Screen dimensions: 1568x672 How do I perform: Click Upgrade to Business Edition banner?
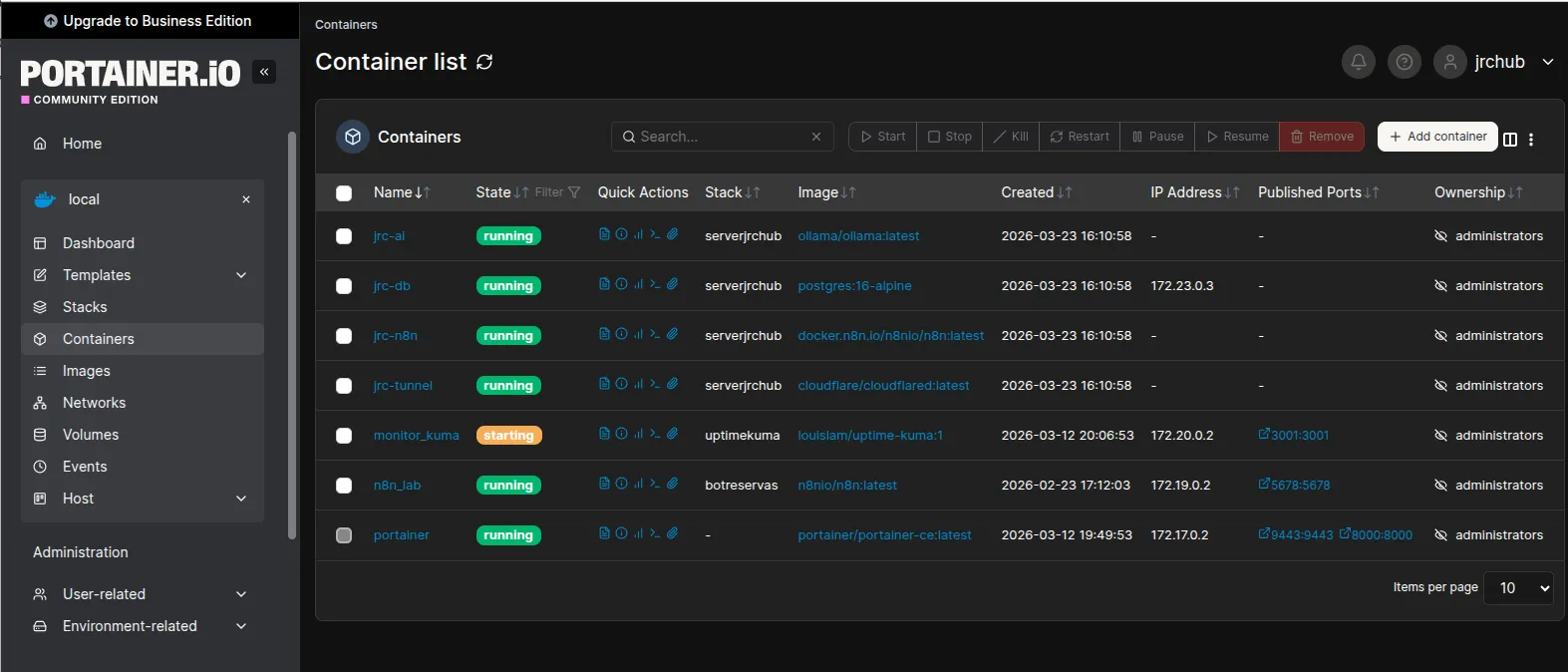150,21
